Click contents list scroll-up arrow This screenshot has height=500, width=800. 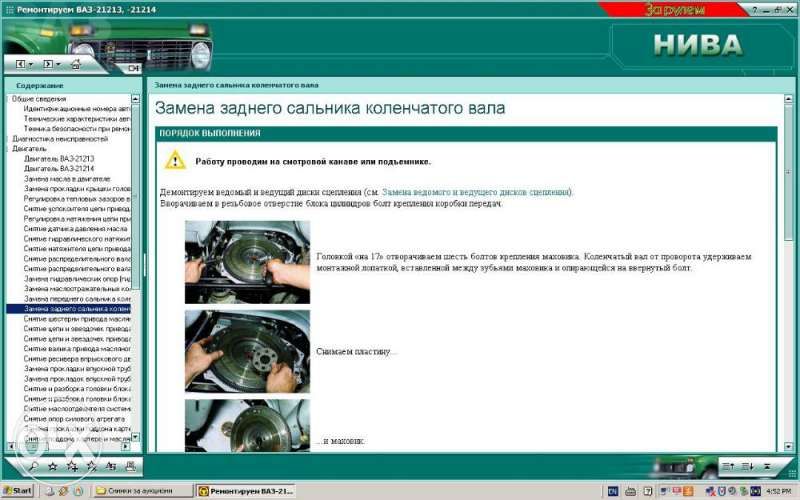point(135,98)
